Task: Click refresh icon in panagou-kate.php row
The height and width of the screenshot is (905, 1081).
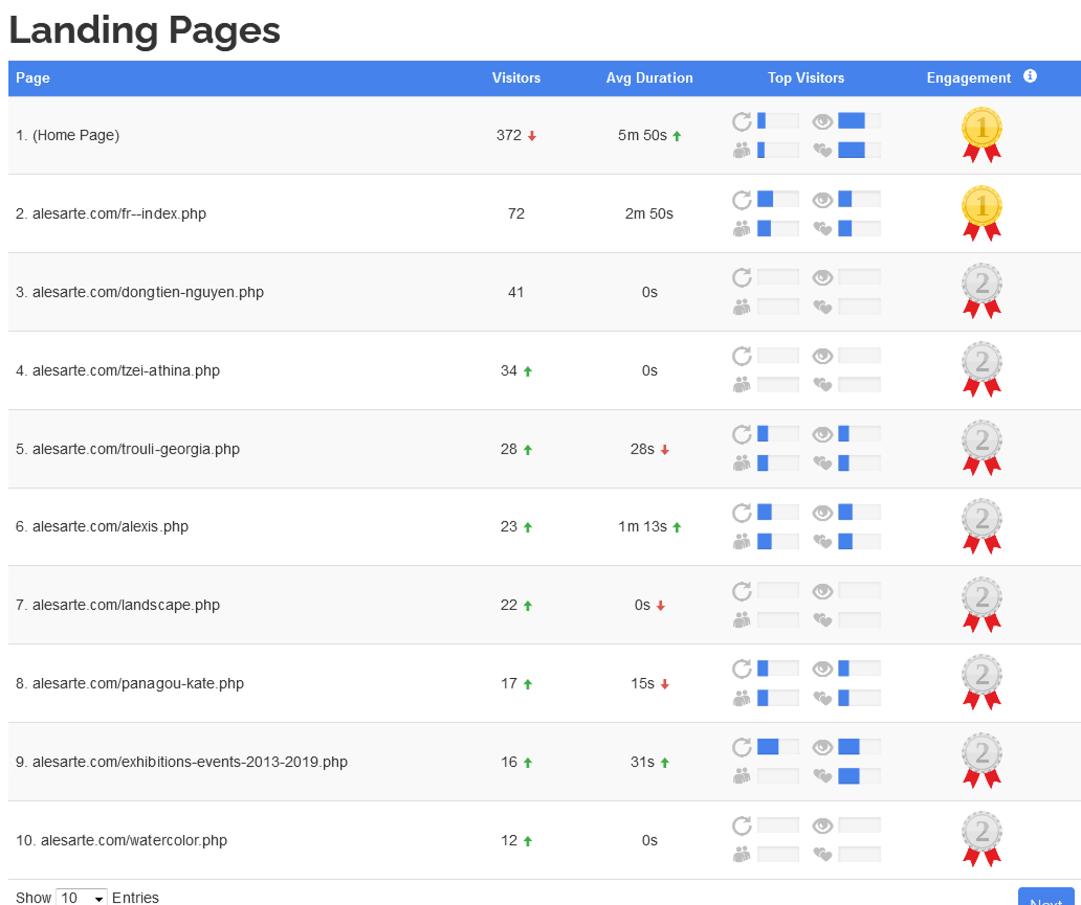Action: click(742, 669)
